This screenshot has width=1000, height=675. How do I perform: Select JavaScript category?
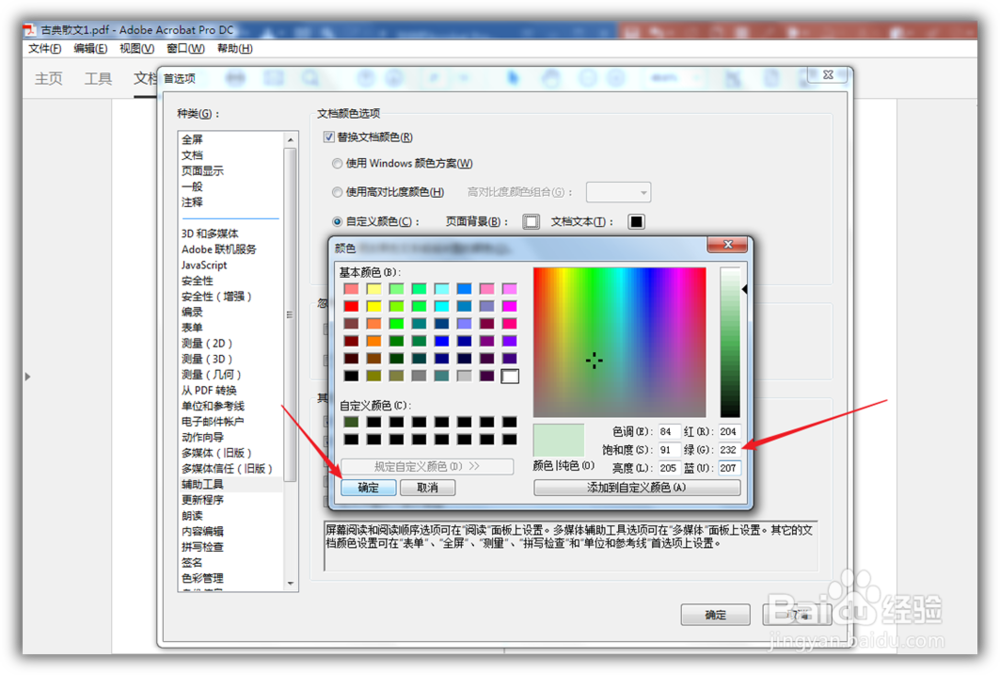[x=204, y=265]
